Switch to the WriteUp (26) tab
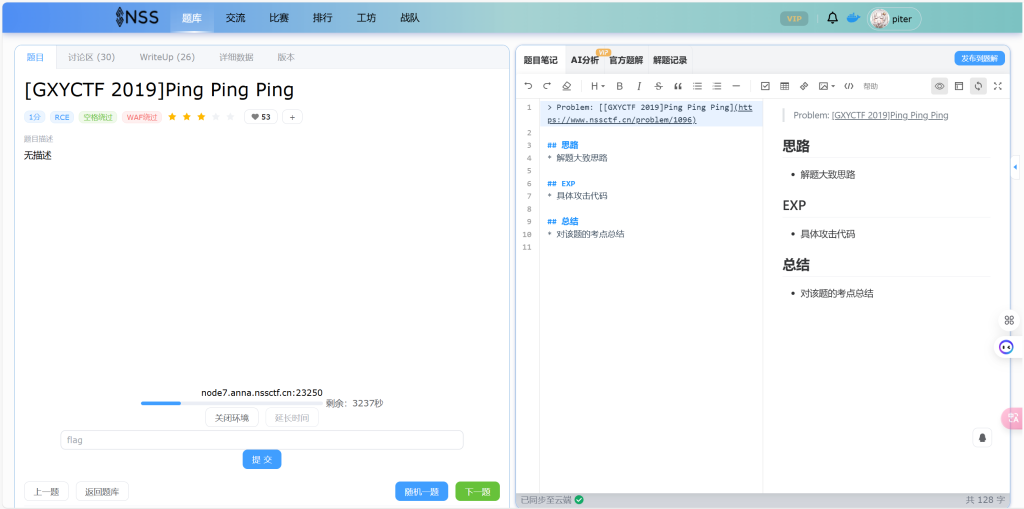 [167, 57]
